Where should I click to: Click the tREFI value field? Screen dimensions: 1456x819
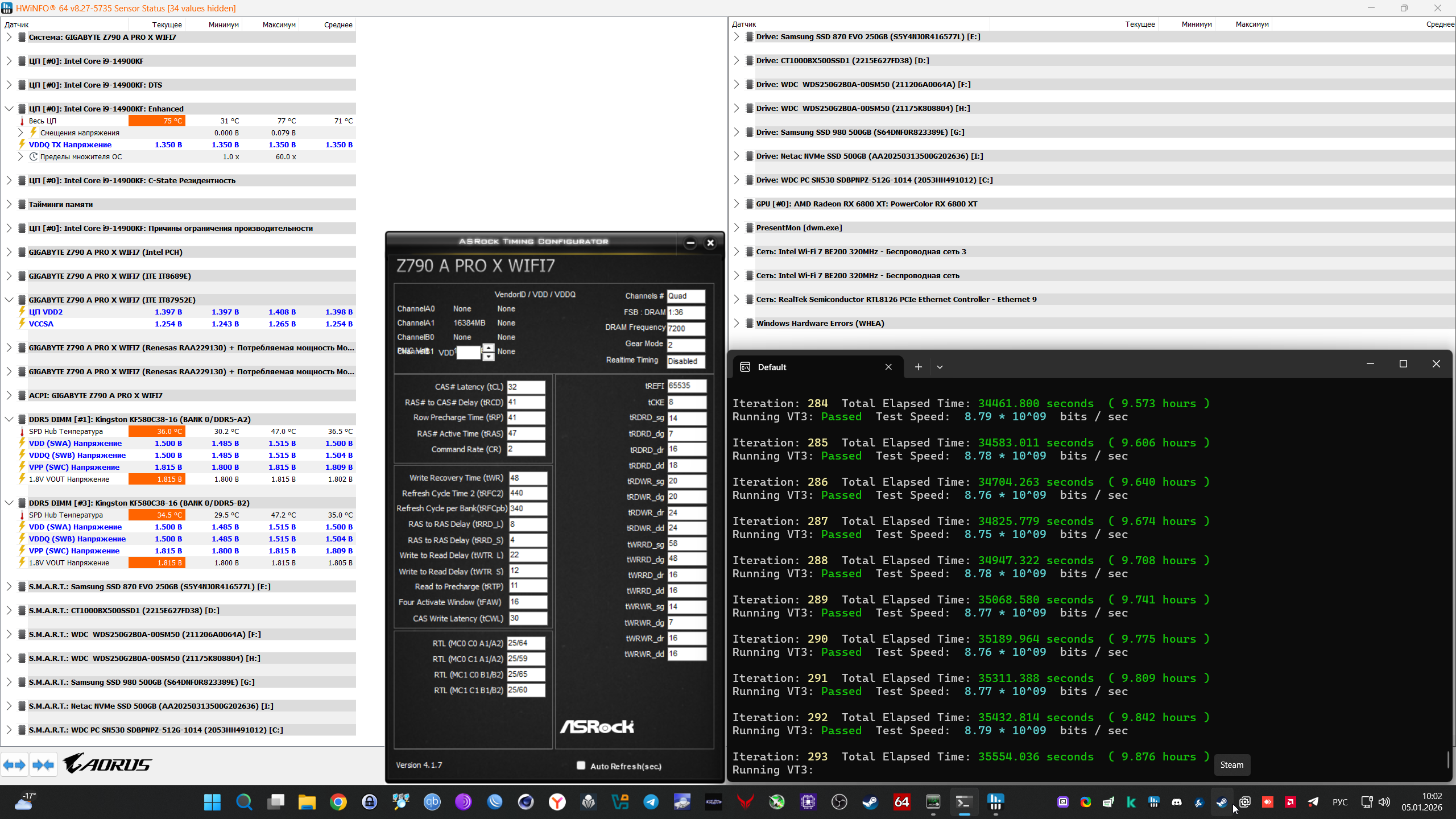click(686, 386)
